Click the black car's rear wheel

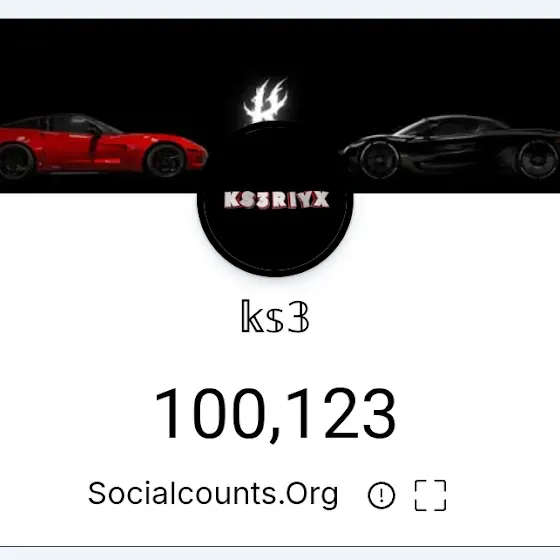point(538,160)
